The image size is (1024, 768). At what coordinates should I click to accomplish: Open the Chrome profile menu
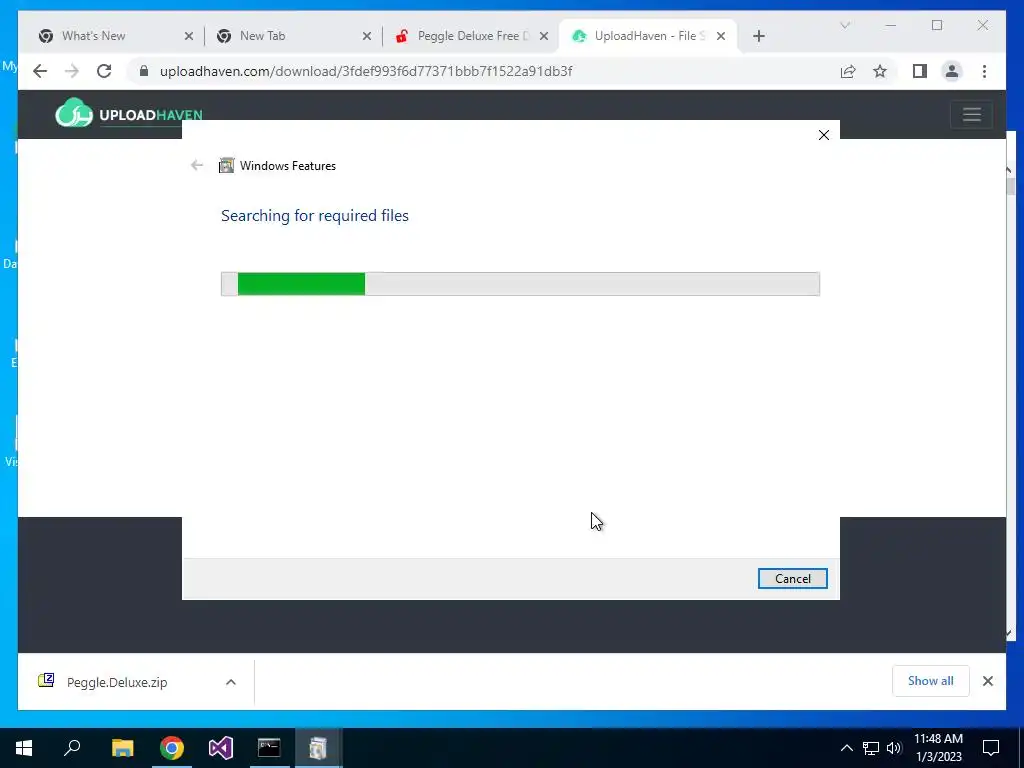tap(952, 71)
